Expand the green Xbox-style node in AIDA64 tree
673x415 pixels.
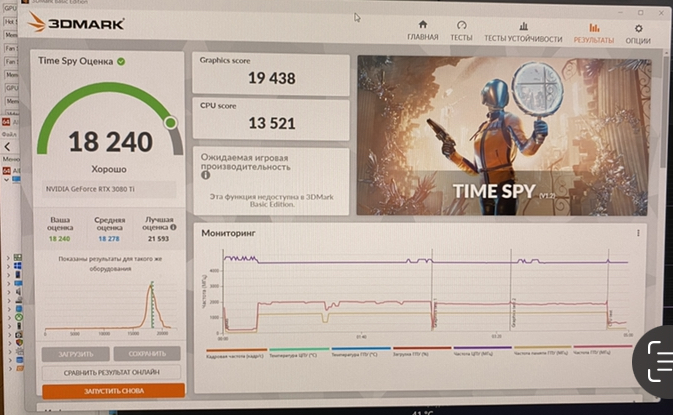[9, 318]
